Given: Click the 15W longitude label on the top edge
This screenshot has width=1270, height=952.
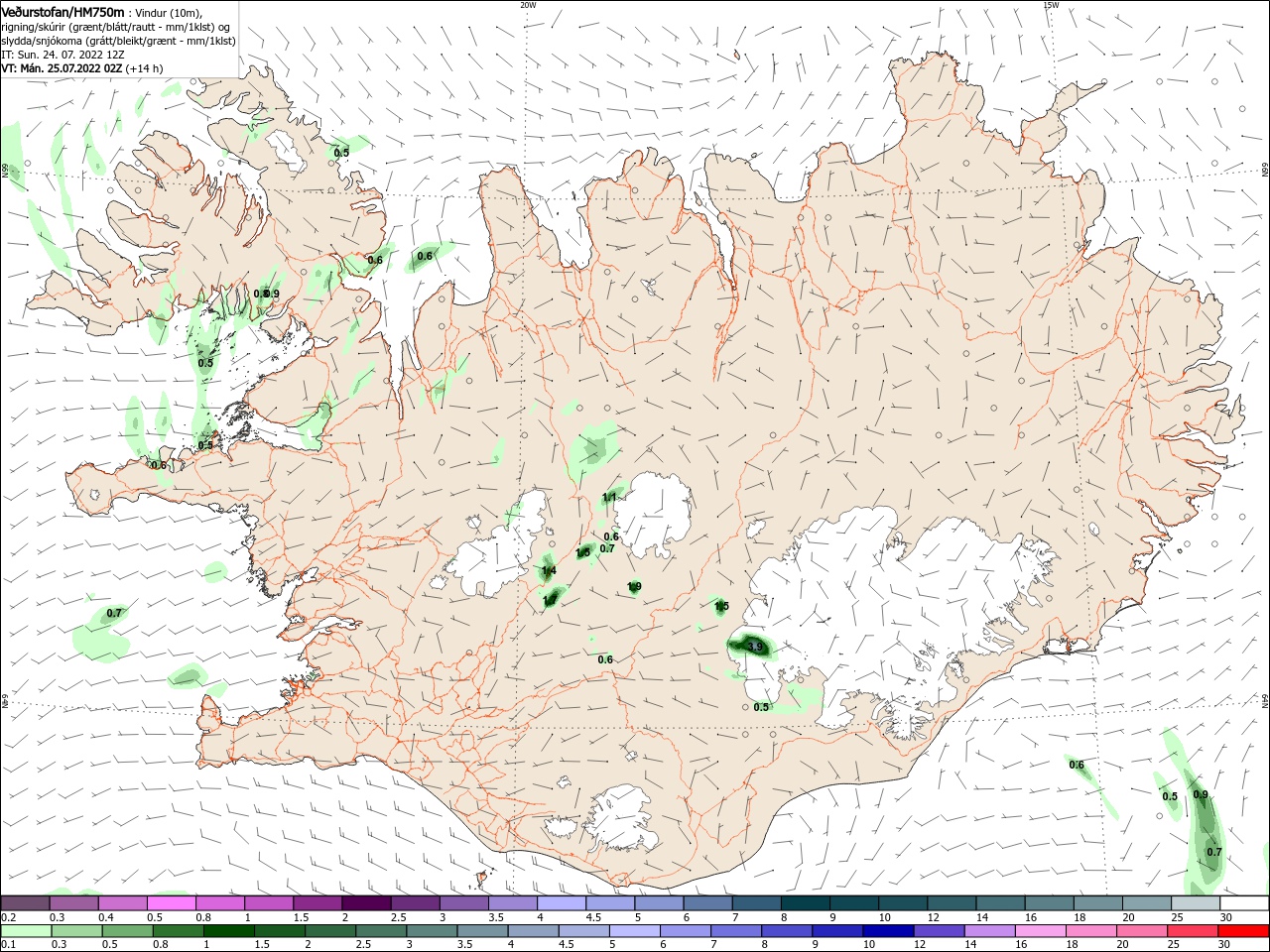Looking at the screenshot, I should [1051, 5].
